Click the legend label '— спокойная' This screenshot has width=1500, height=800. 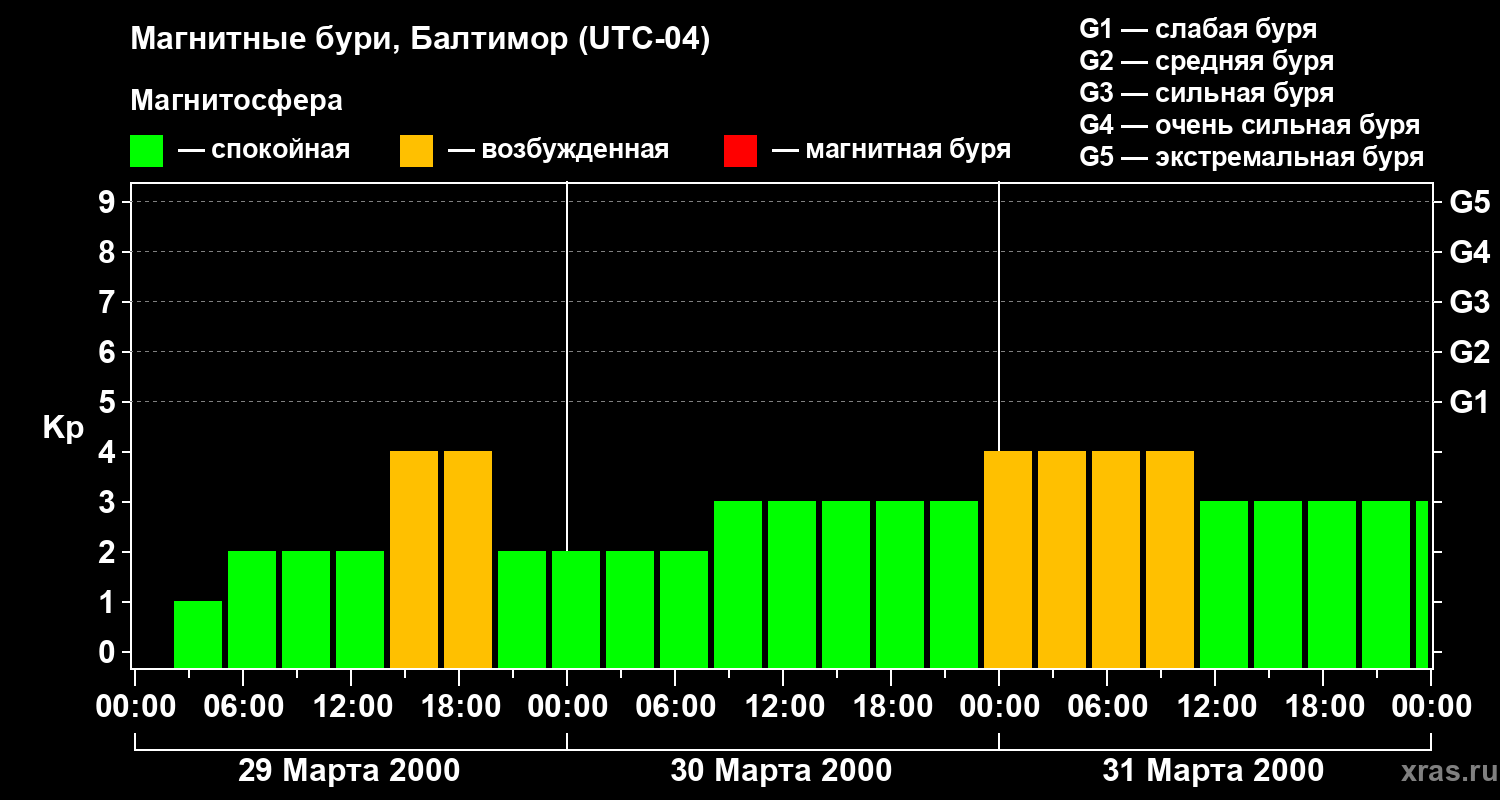(264, 150)
